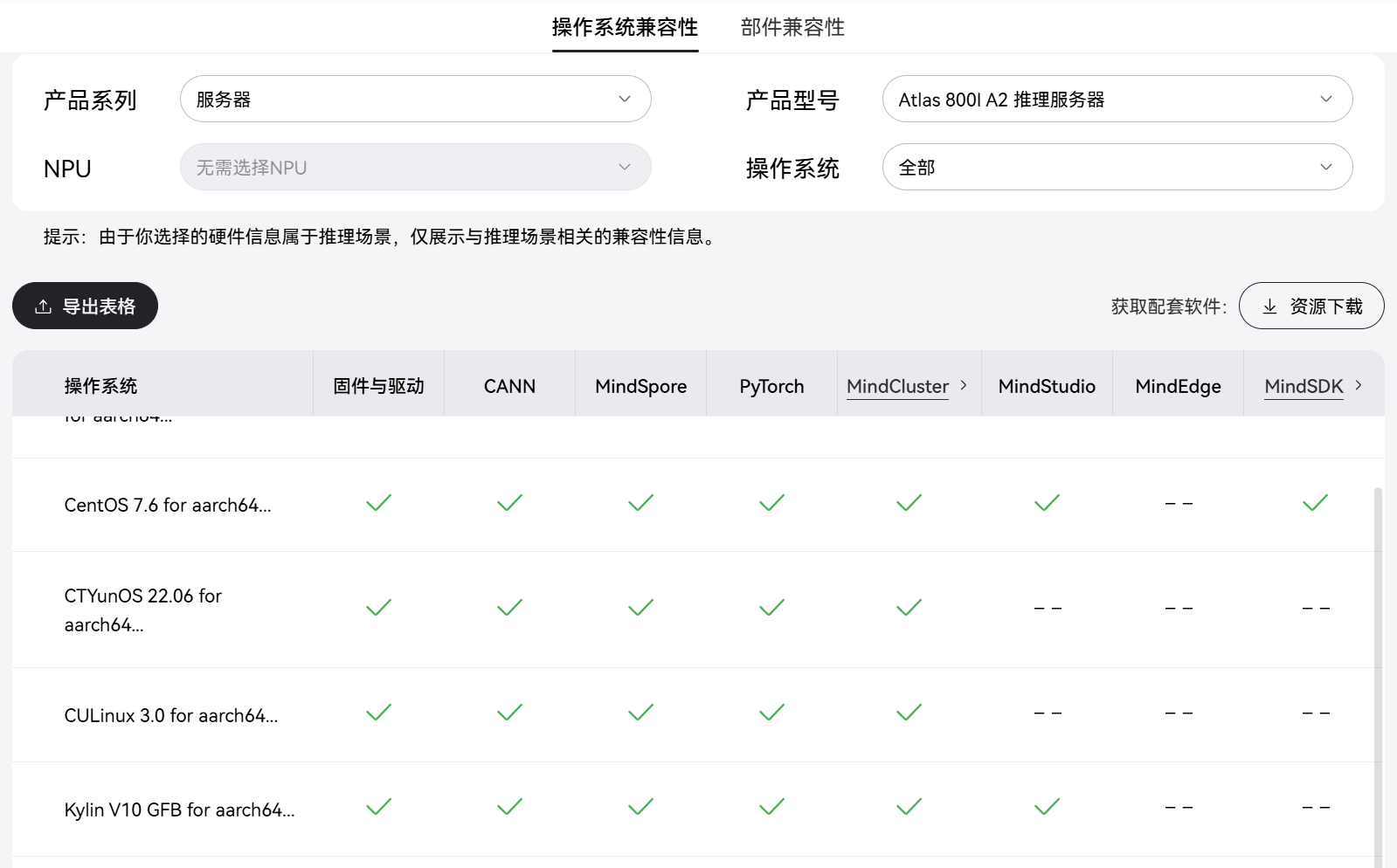
Task: Click CTYunOS MindCluster checkmark
Action: [909, 608]
